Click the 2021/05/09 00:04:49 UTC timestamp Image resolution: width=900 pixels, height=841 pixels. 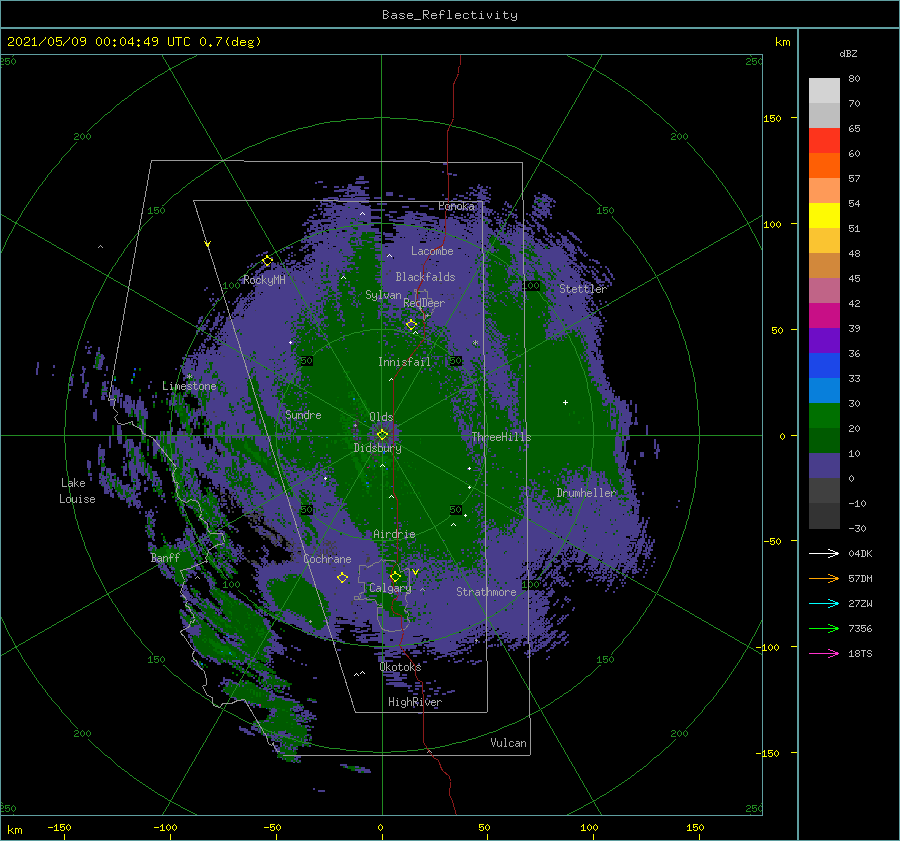[x=134, y=41]
